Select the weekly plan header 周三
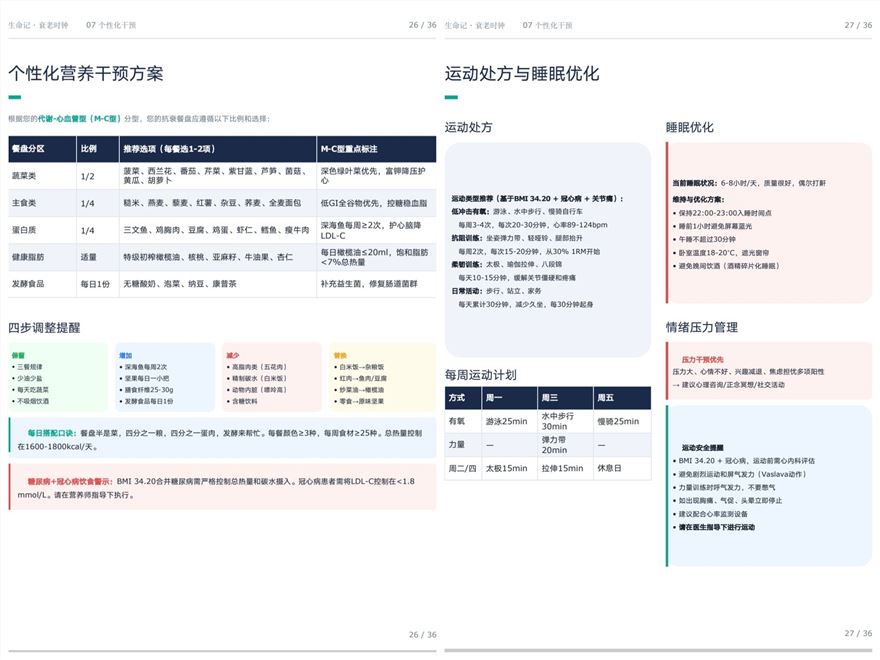The height and width of the screenshot is (660, 880). [x=549, y=397]
